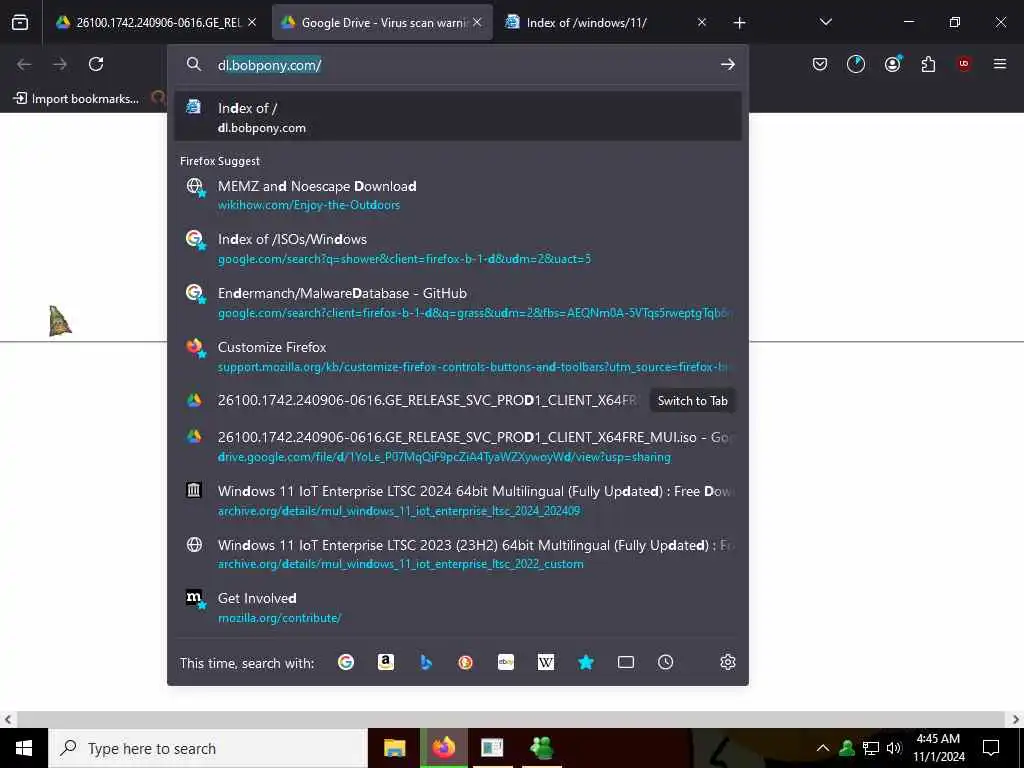The image size is (1024, 768).
Task: Open Windows 11 IoT Enterprise LTSC 2024 suggestion
Action: [x=458, y=500]
